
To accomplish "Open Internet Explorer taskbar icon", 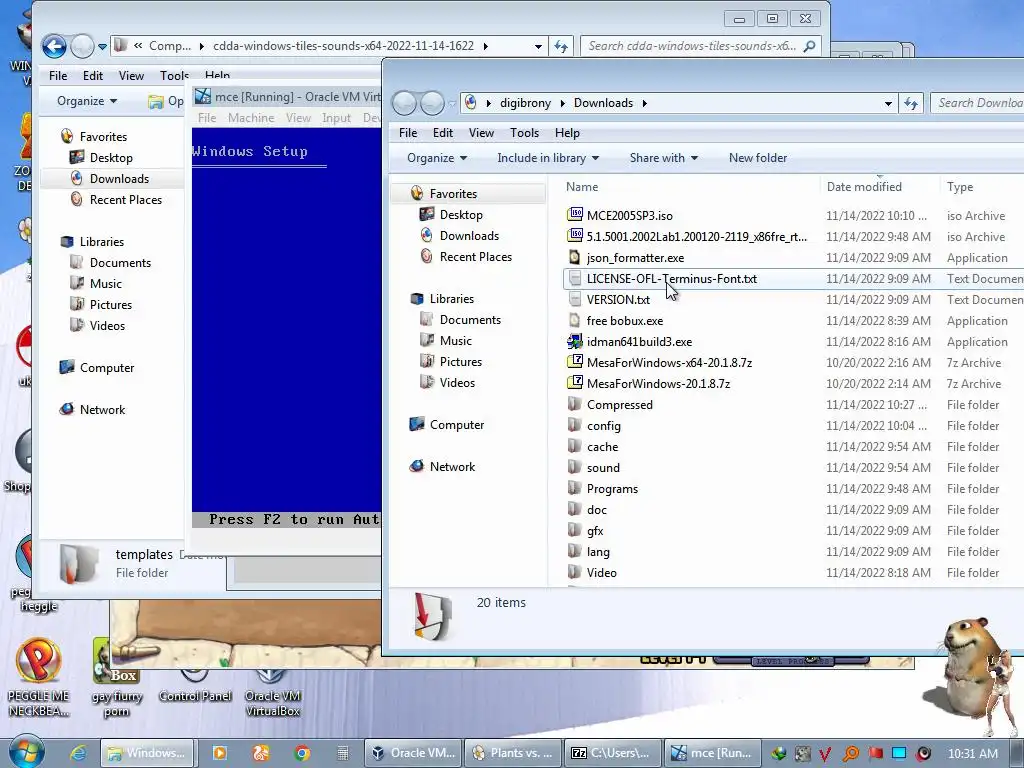I will click(78, 753).
